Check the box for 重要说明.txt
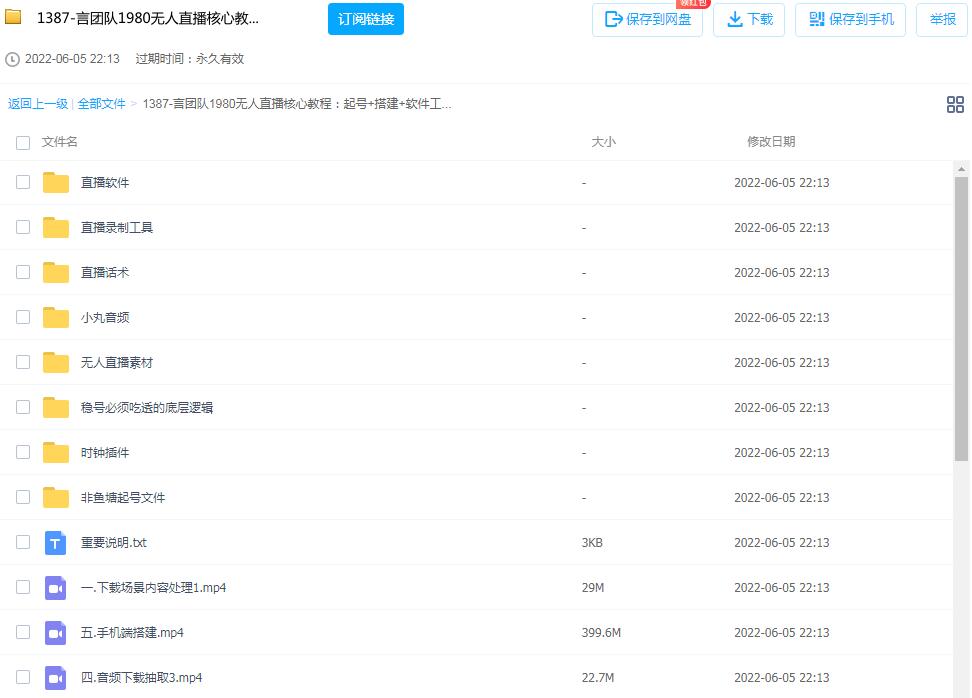 pos(23,542)
